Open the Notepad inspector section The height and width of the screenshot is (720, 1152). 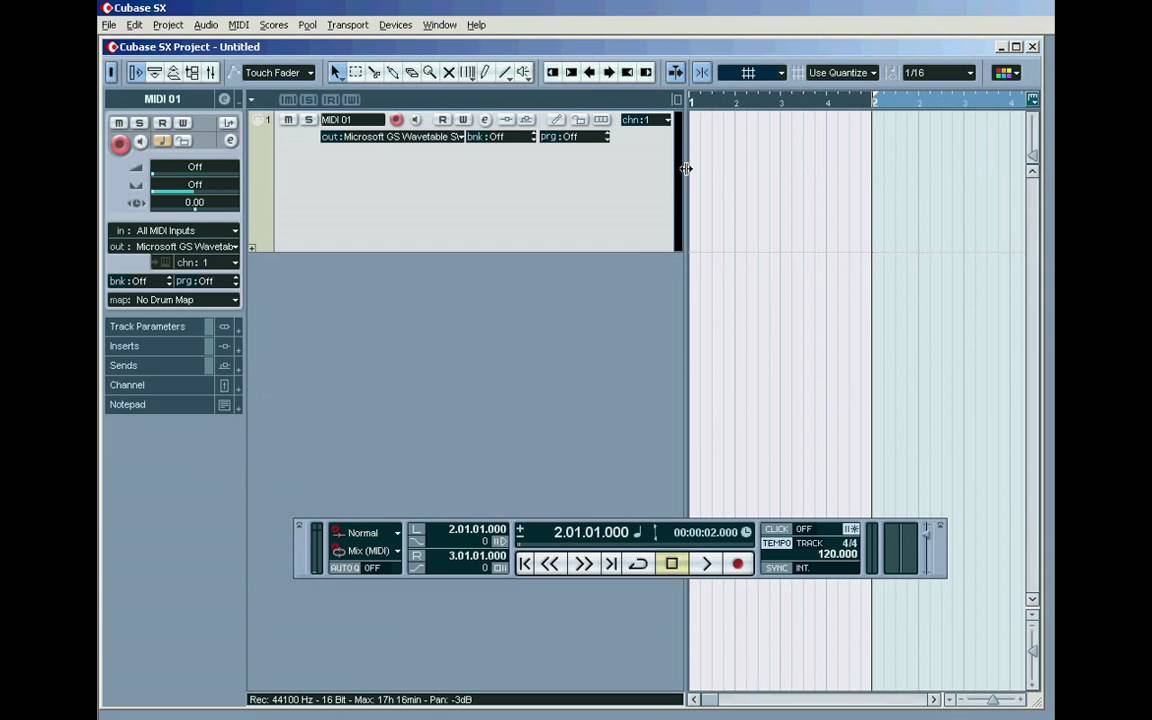159,405
